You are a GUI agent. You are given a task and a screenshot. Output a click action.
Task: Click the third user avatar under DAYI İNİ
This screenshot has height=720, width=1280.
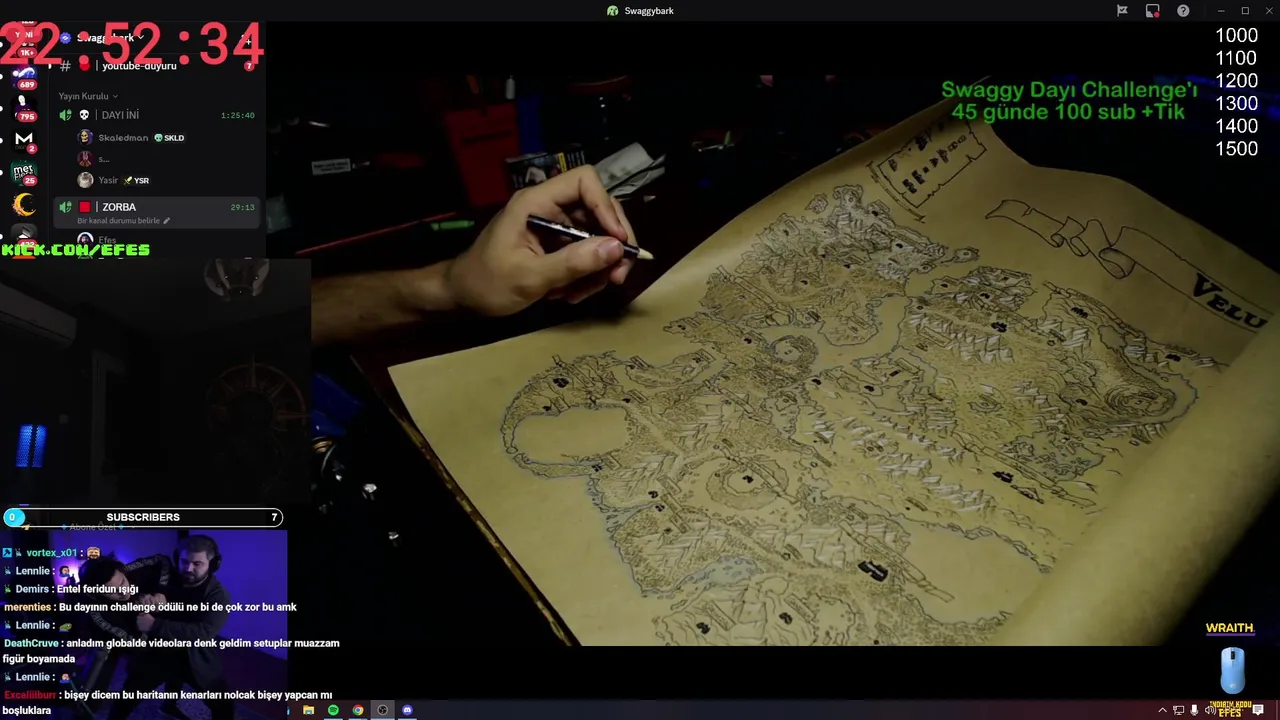click(85, 181)
